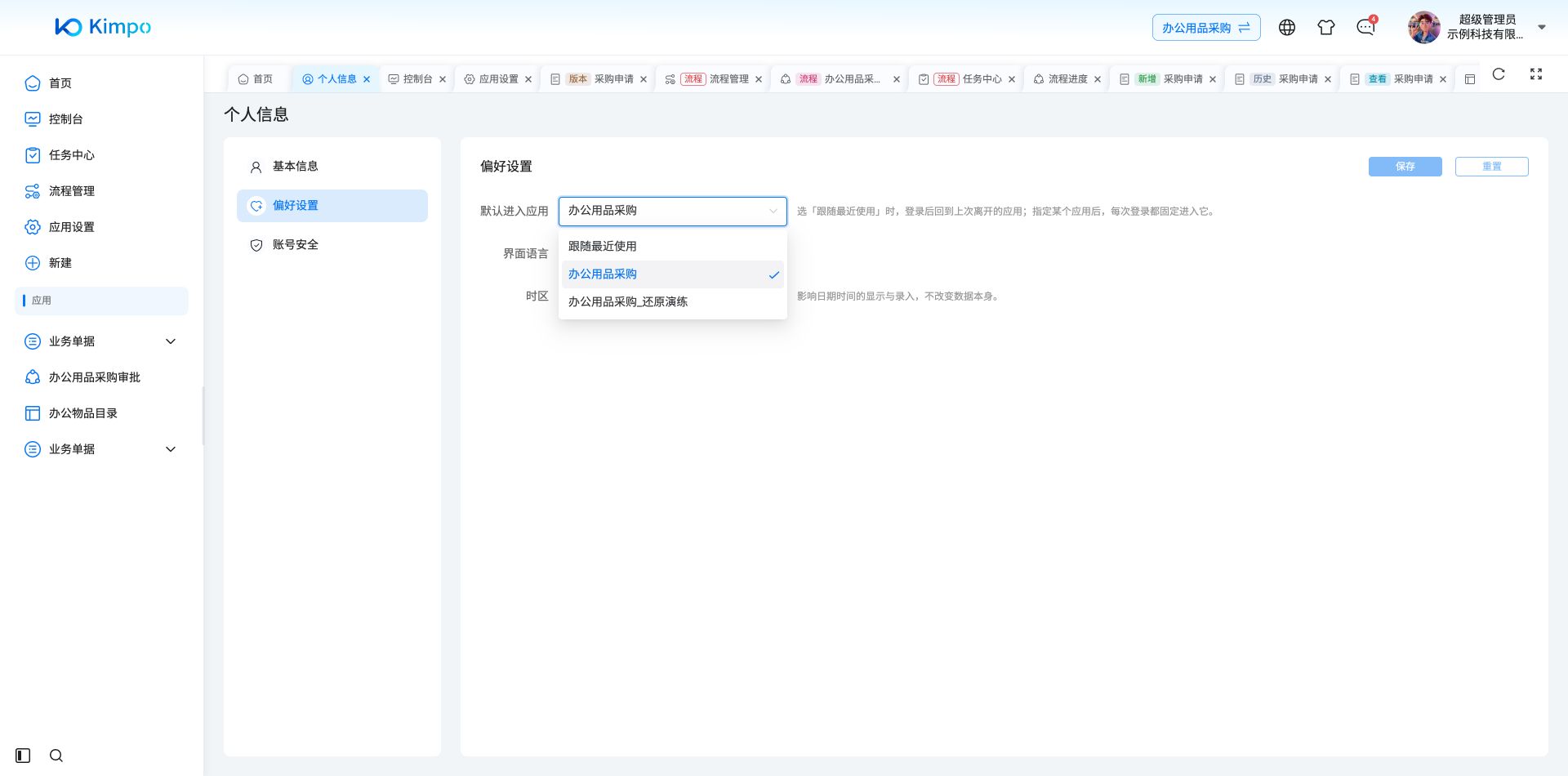Open 应用设置 in sidebar
The image size is (1568, 776).
(x=102, y=227)
